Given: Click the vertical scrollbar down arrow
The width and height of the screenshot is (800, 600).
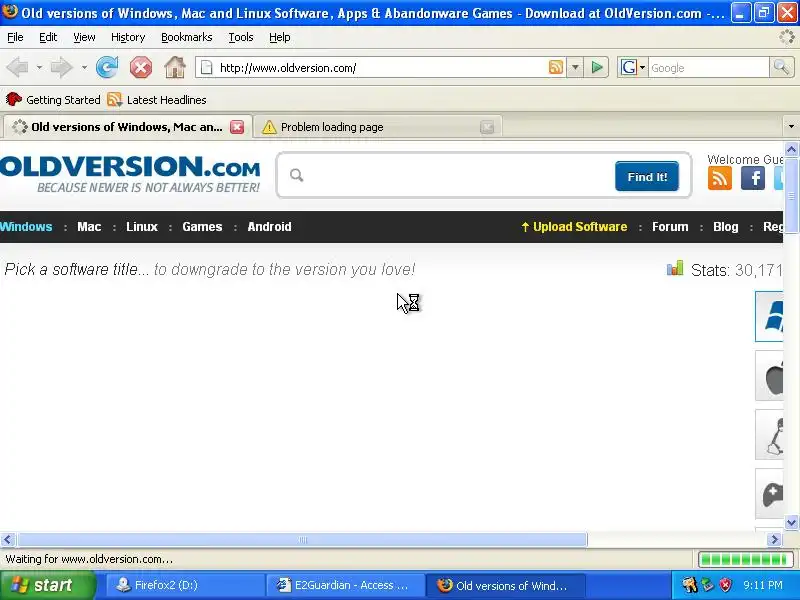Looking at the screenshot, I should pos(791,522).
